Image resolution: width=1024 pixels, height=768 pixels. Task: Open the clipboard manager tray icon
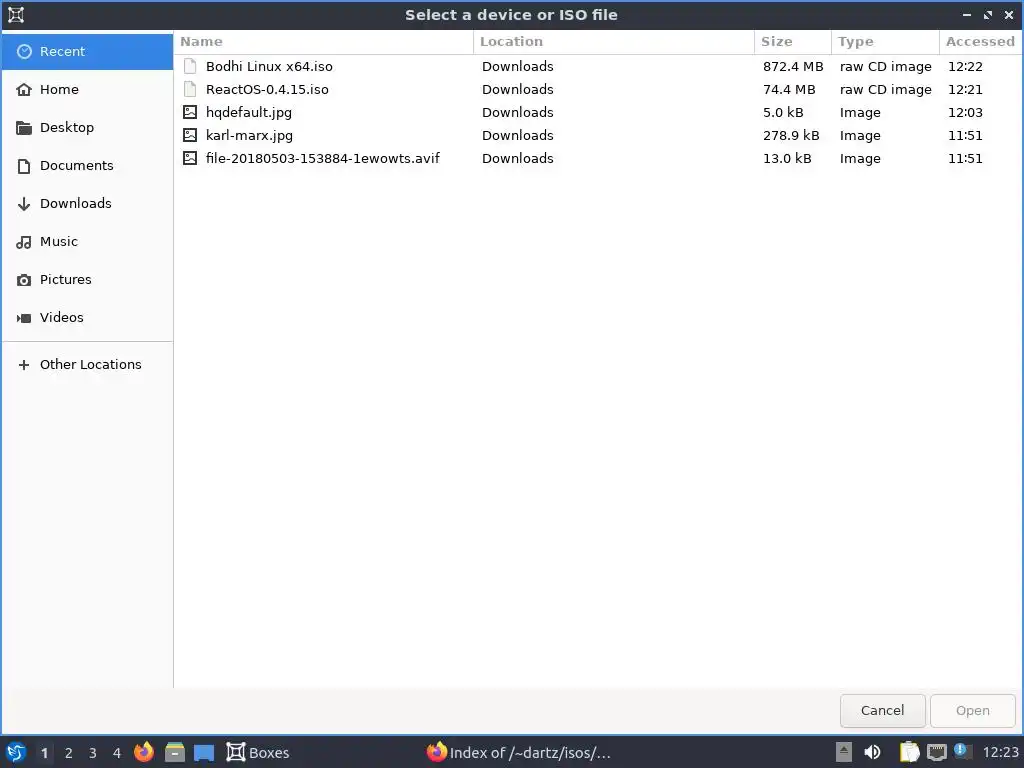[909, 752]
